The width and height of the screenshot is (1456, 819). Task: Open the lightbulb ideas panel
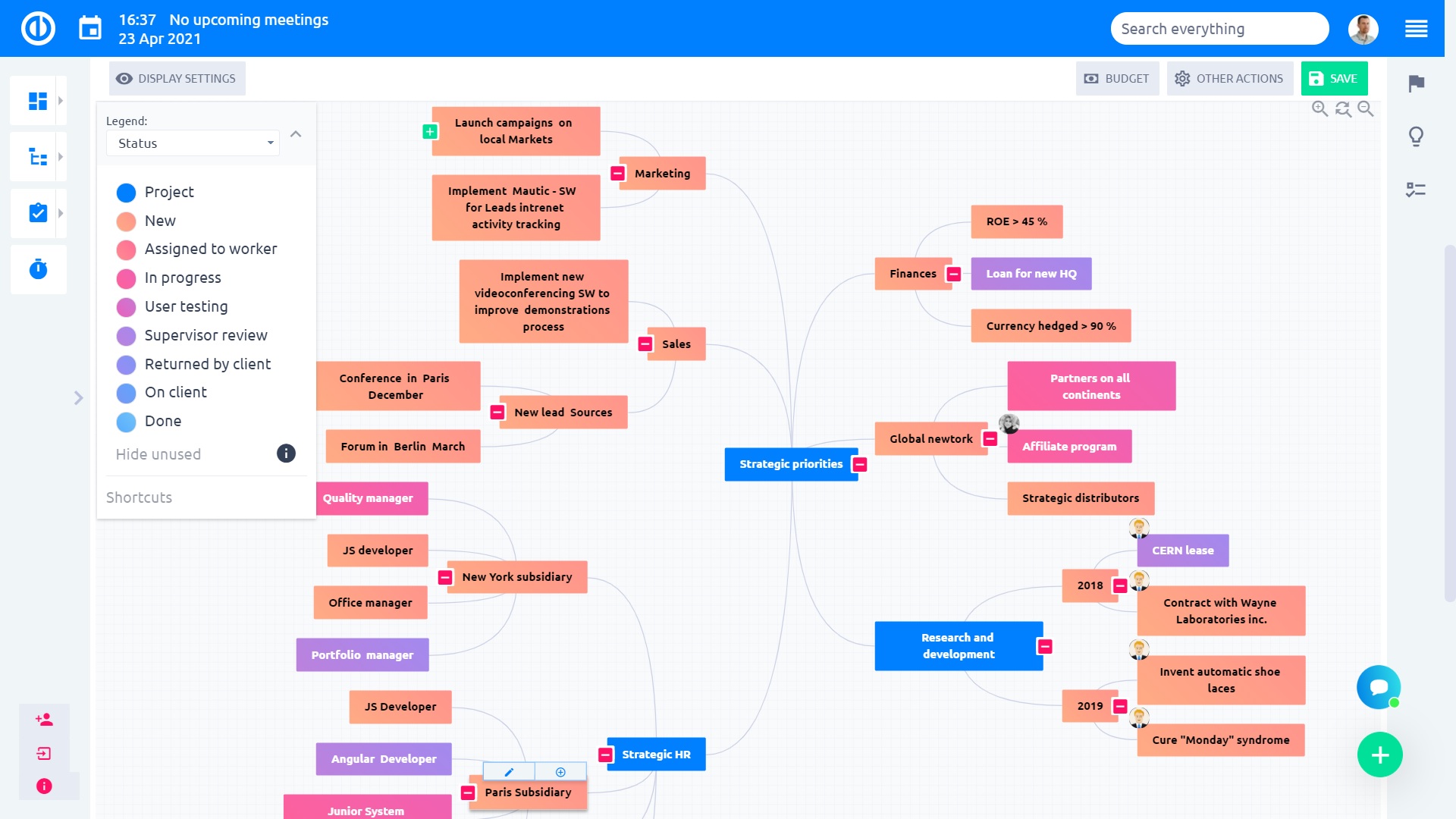coord(1415,136)
